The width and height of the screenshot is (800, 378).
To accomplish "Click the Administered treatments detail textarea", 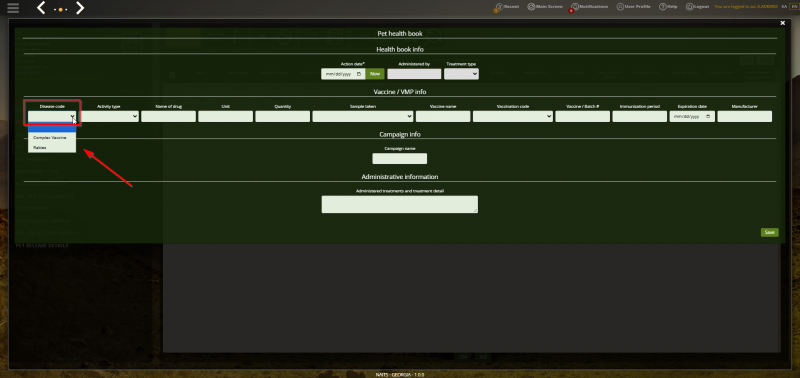I will pos(399,204).
